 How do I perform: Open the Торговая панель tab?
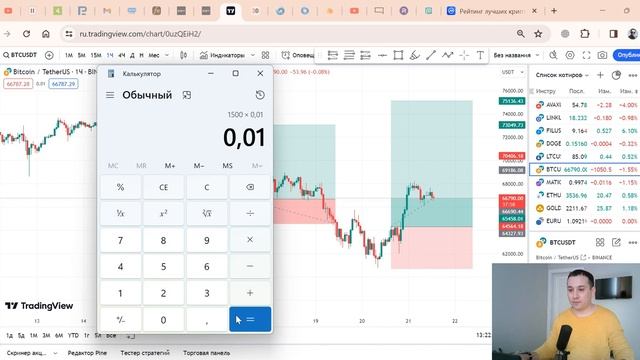(x=207, y=353)
